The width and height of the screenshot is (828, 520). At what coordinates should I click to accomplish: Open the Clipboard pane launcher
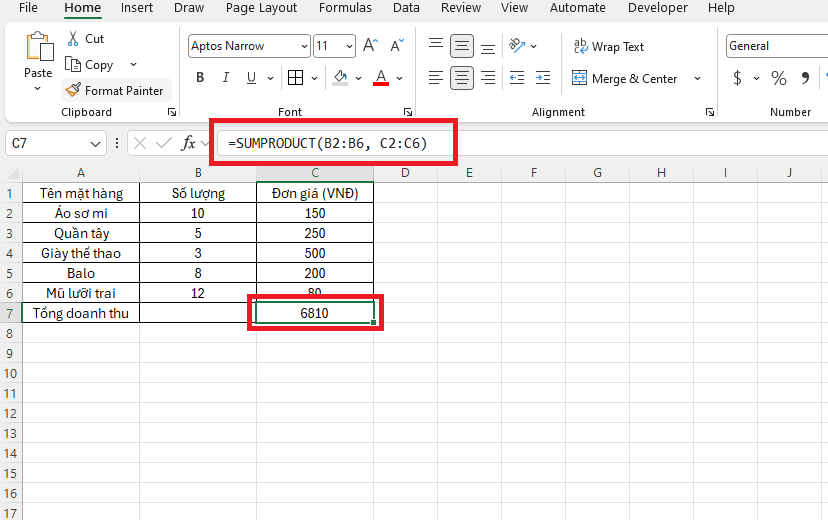[172, 112]
